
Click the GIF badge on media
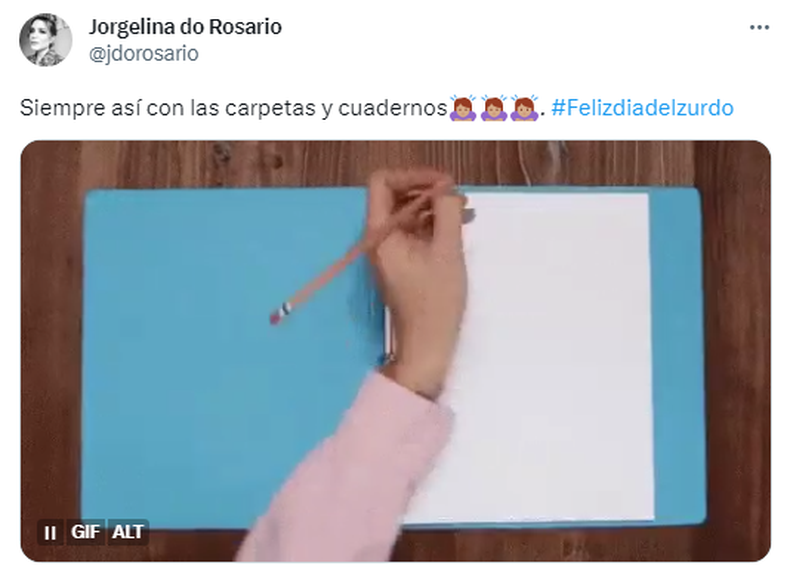coord(85,532)
